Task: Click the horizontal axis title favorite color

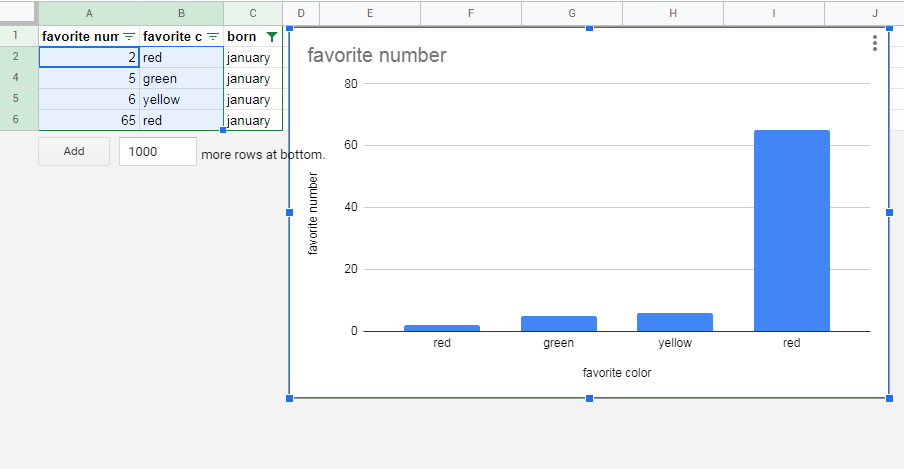Action: 617,373
